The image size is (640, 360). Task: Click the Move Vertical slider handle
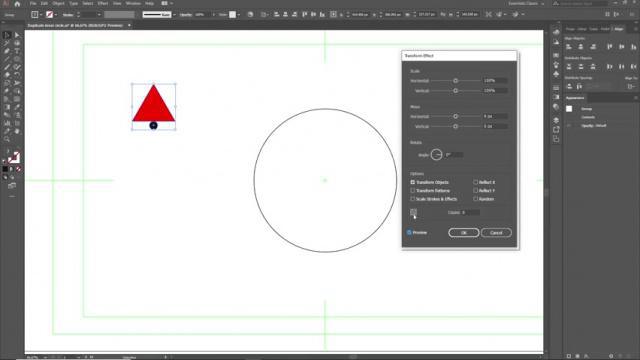click(x=456, y=127)
